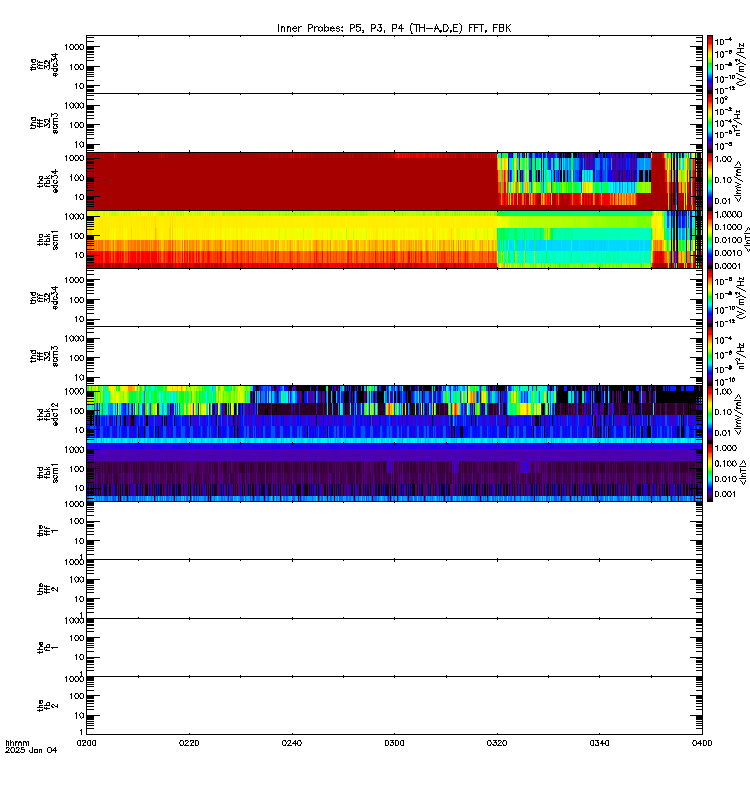Click the '0.0001' color bar tick value

pos(728,266)
